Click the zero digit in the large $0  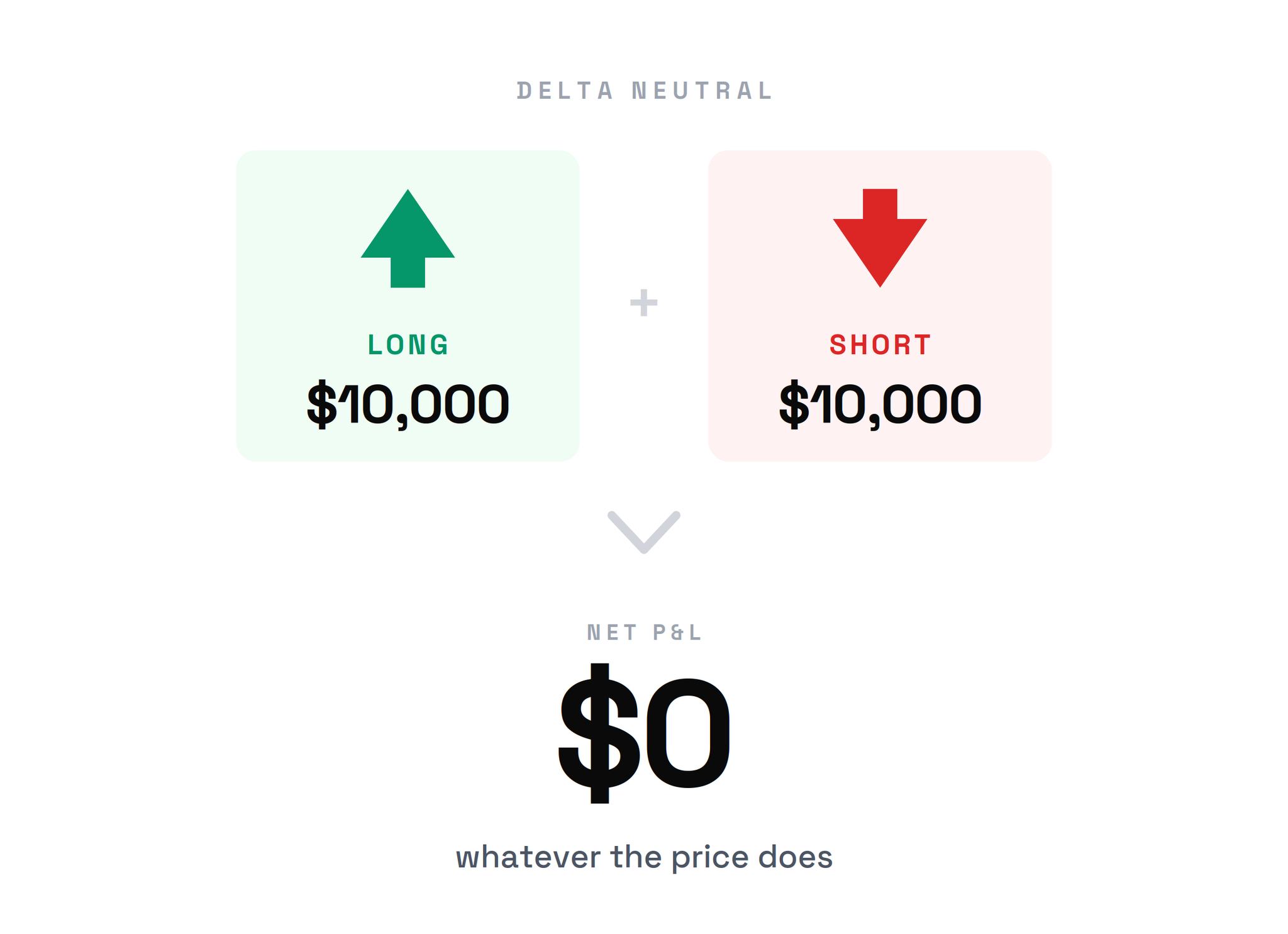tap(688, 733)
